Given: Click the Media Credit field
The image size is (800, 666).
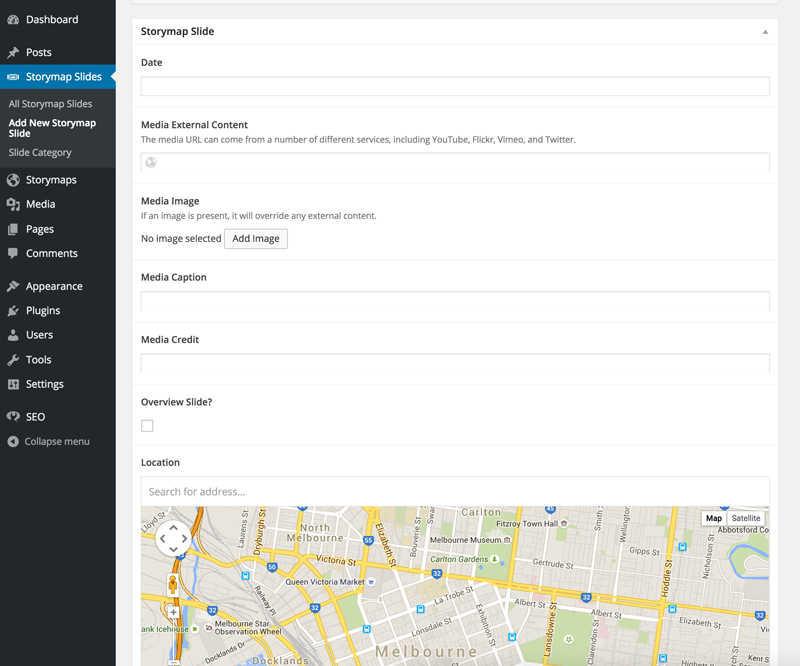Looking at the screenshot, I should pos(455,363).
